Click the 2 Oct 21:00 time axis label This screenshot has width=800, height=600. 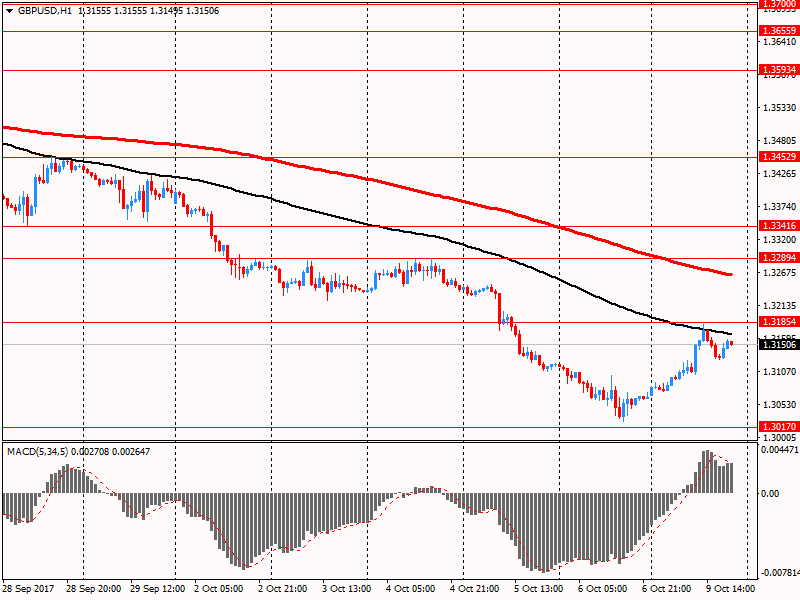tap(283, 589)
